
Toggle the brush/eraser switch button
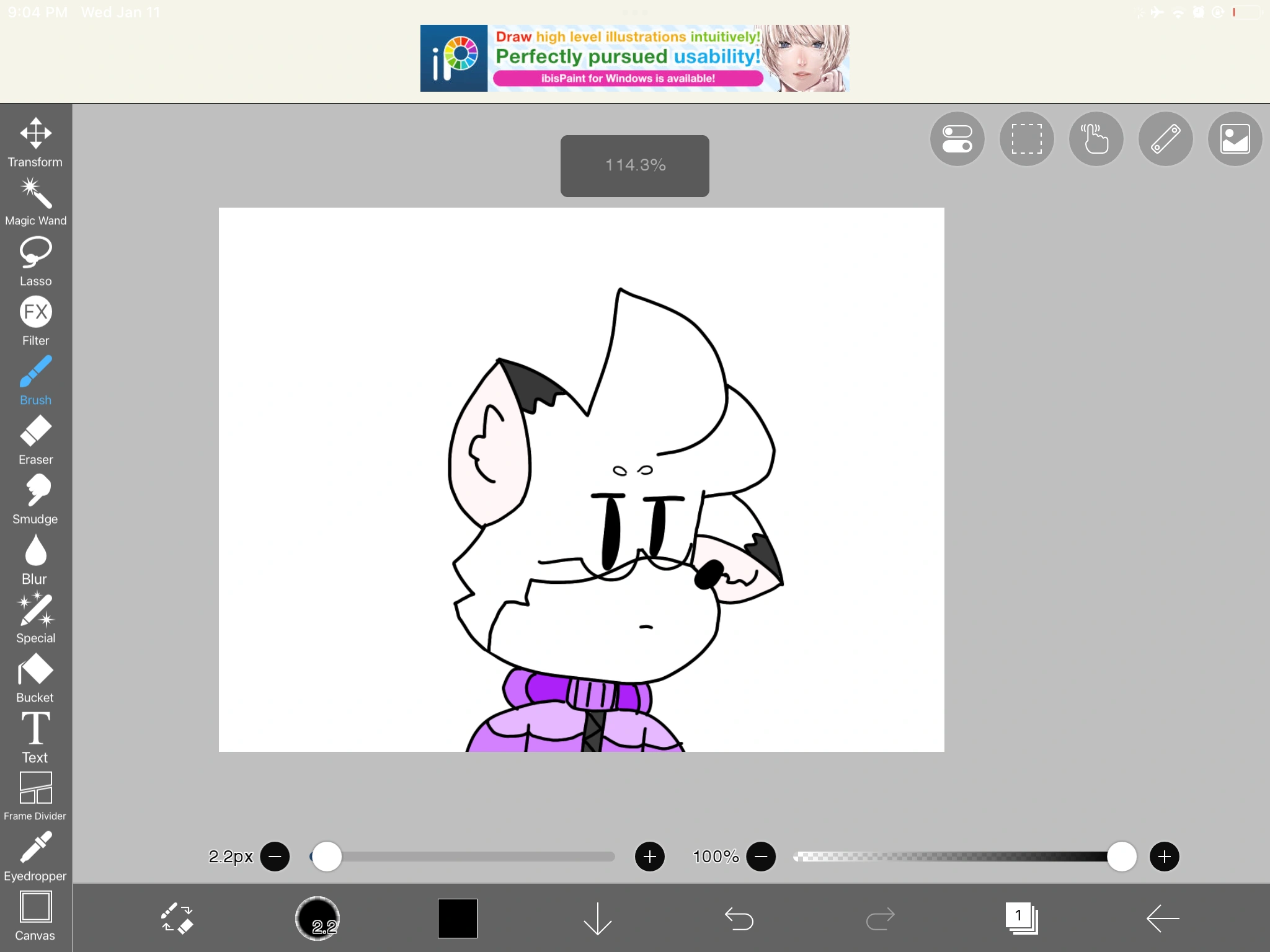177,918
